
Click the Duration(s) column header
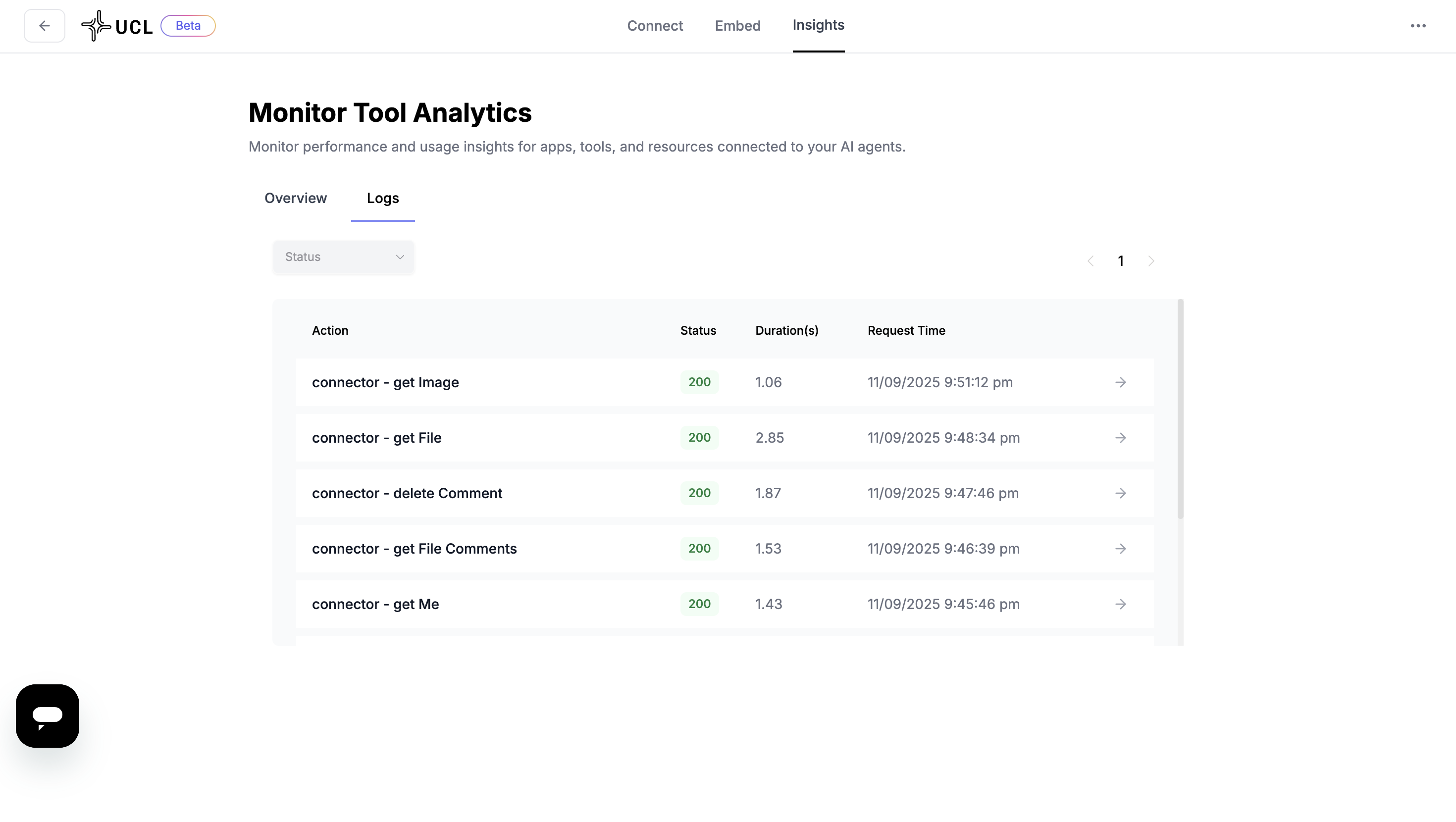(787, 331)
